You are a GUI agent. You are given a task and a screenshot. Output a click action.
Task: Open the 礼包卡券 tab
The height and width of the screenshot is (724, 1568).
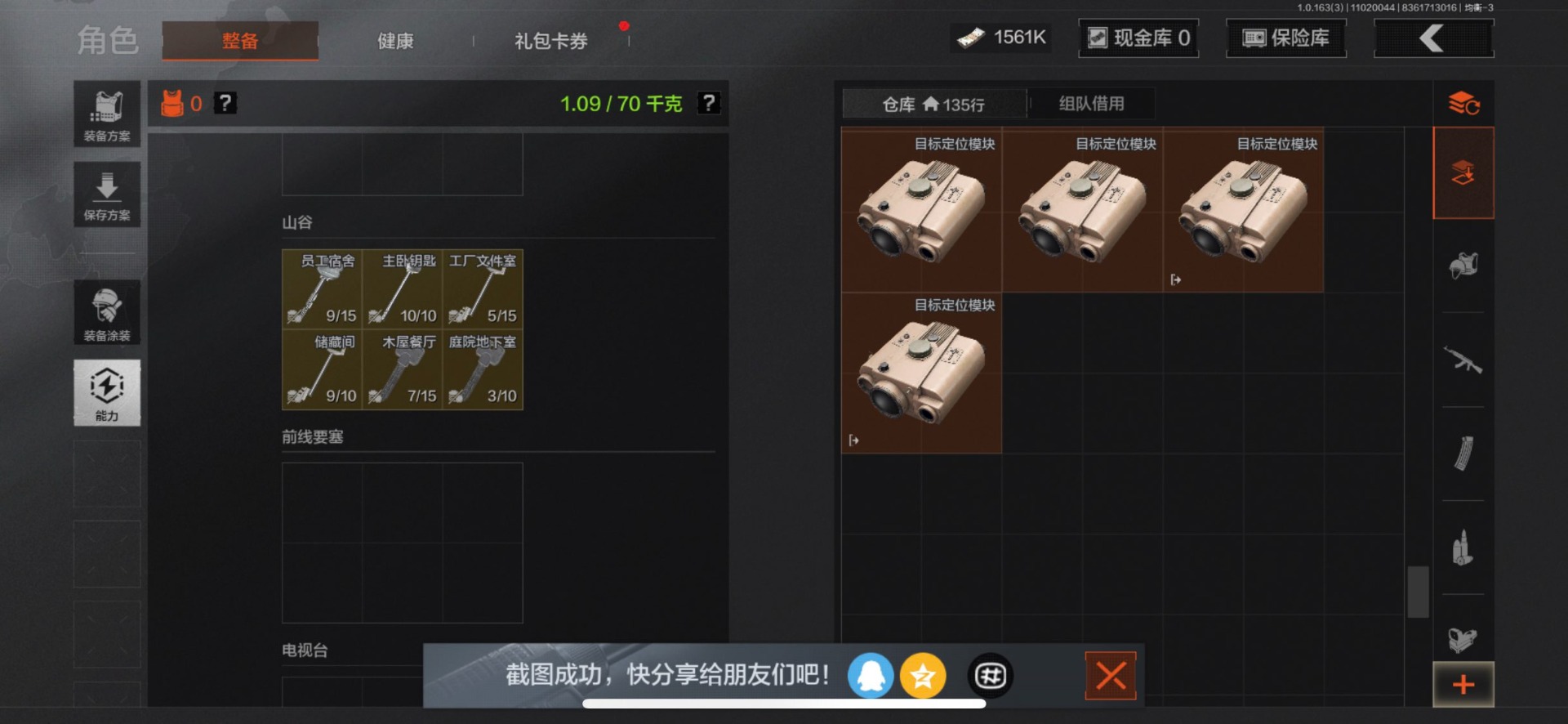(x=551, y=41)
